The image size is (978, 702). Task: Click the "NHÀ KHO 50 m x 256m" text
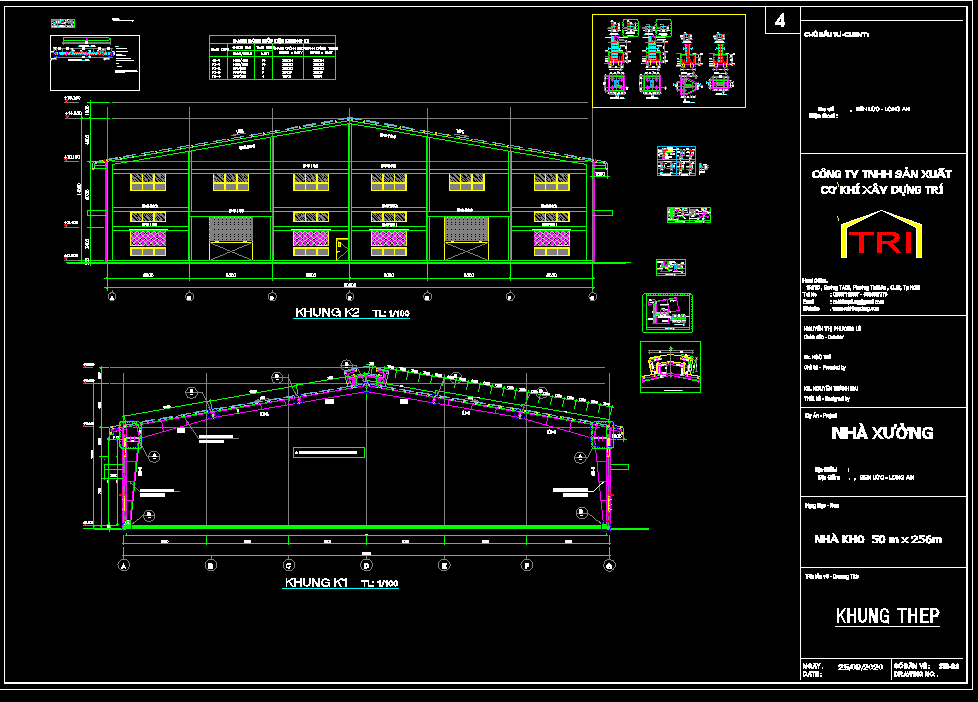tap(878, 539)
